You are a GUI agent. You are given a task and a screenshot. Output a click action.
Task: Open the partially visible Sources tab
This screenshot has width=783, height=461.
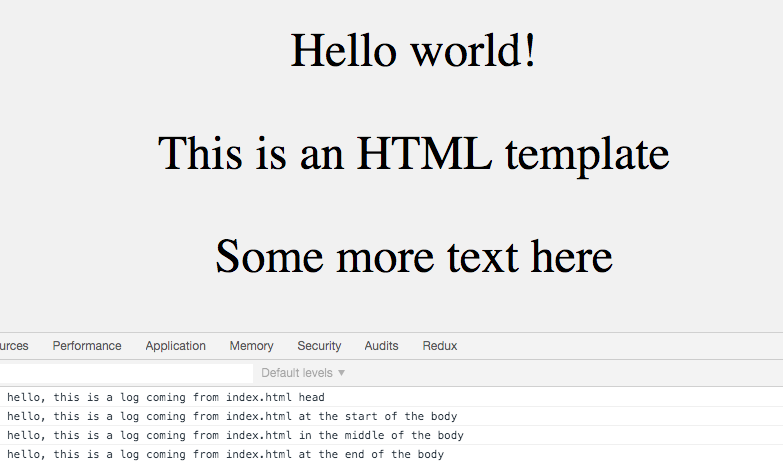click(14, 346)
